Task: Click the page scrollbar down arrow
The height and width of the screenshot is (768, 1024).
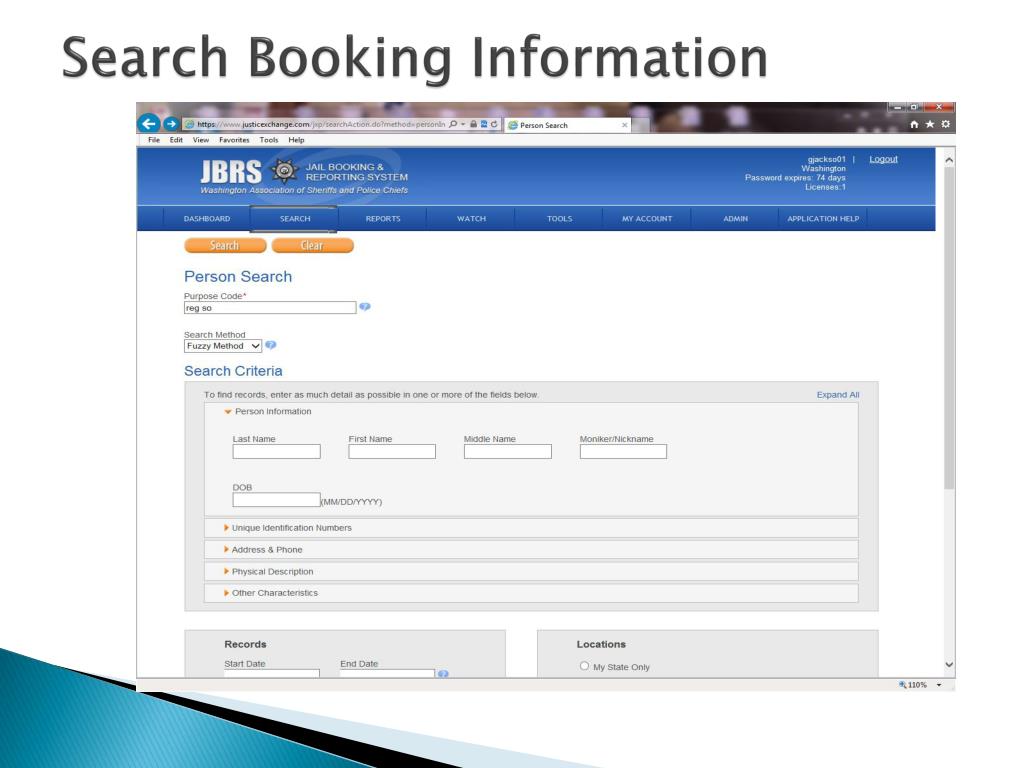Action: tap(949, 665)
